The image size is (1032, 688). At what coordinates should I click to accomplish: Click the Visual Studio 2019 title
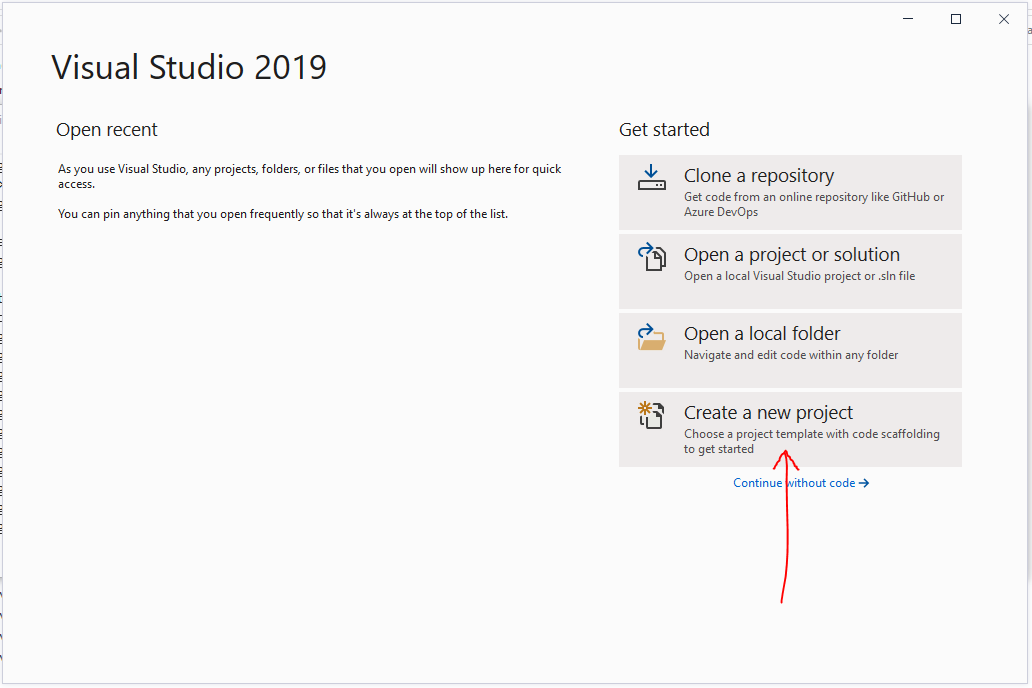click(x=189, y=67)
